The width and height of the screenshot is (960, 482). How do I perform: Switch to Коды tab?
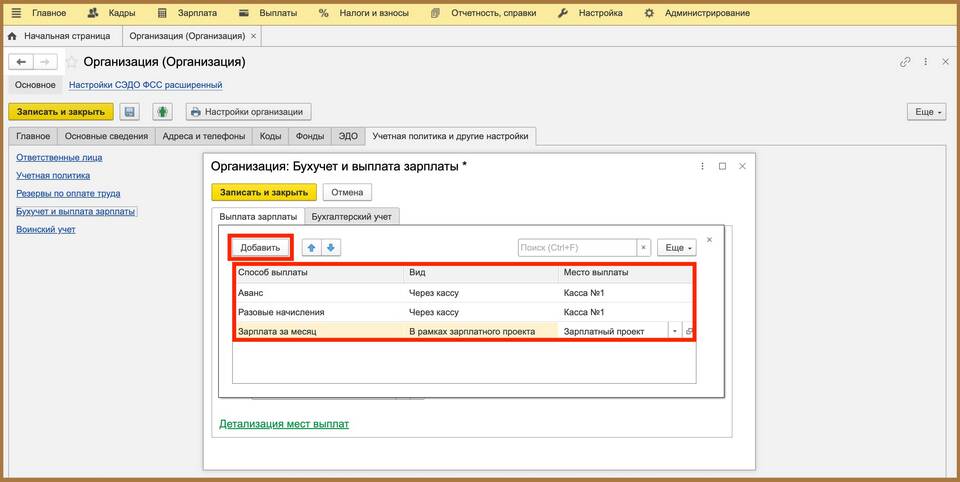pyautogui.click(x=271, y=136)
